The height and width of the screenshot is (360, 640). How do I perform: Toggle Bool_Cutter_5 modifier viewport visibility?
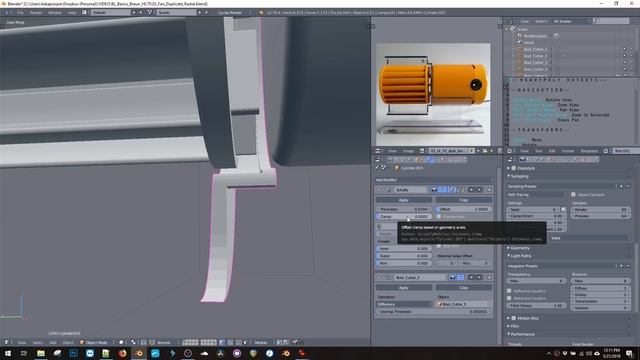pyautogui.click(x=460, y=278)
